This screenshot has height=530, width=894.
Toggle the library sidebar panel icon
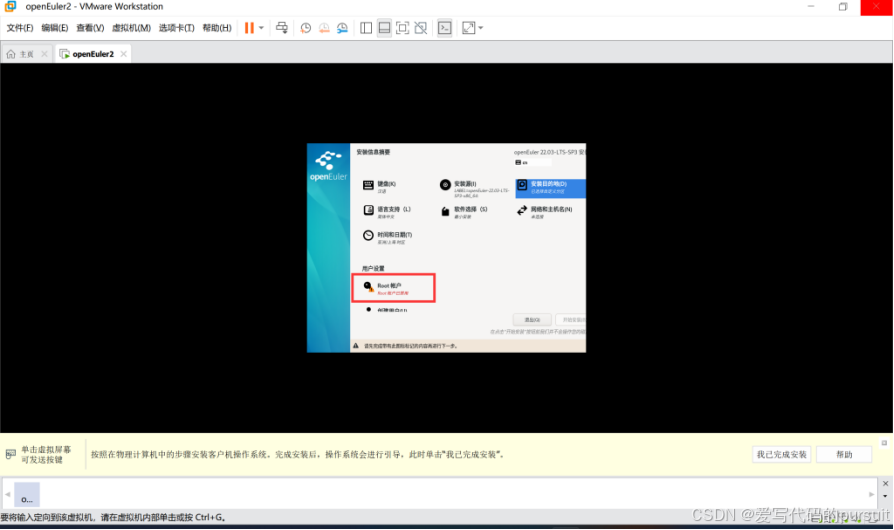366,28
